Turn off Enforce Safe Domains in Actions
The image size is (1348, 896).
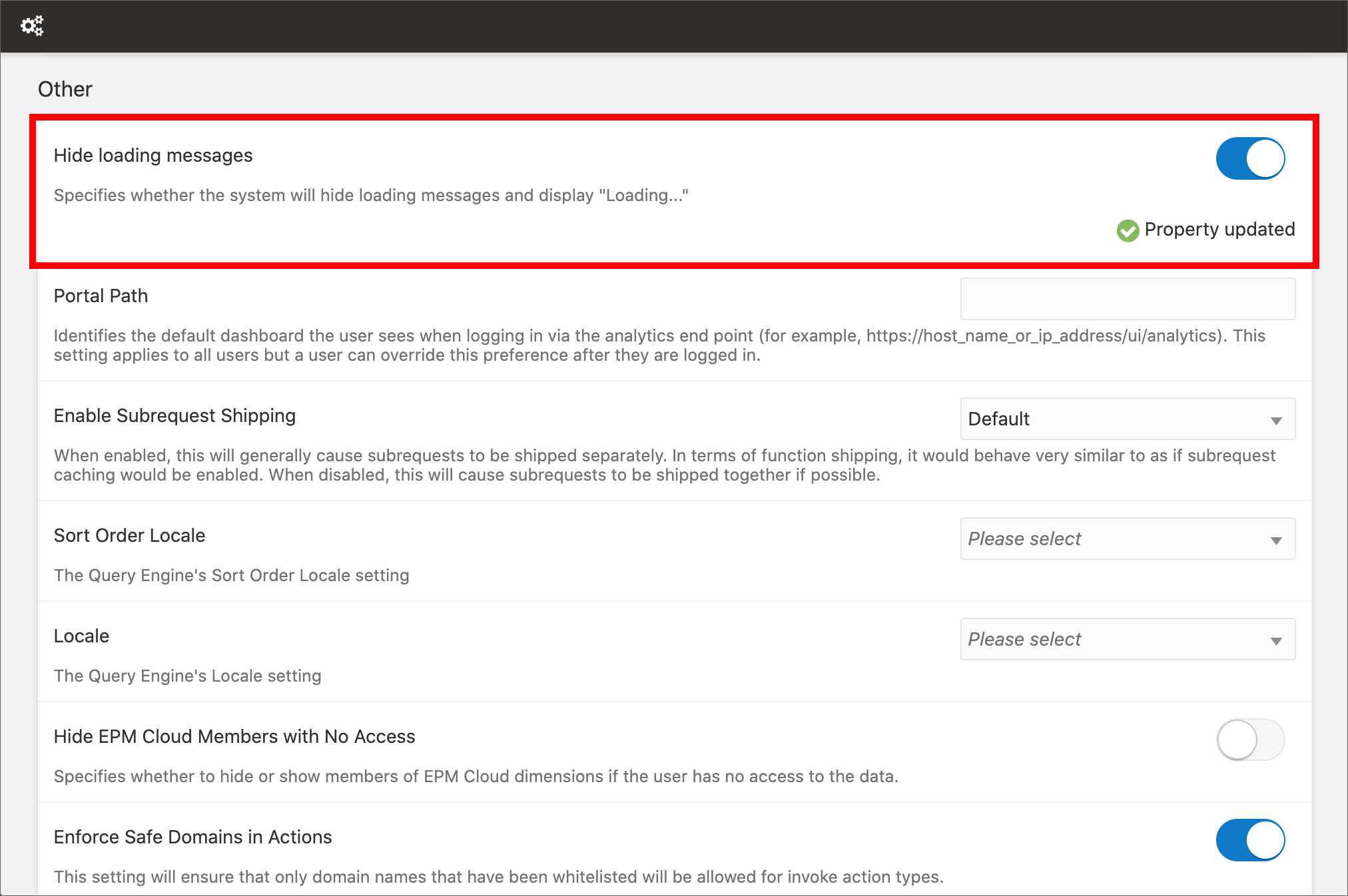1250,840
